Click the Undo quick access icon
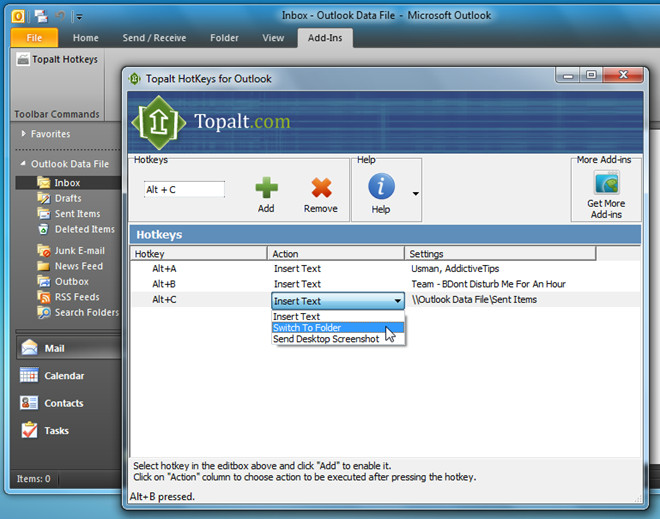The height and width of the screenshot is (519, 660). (61, 16)
